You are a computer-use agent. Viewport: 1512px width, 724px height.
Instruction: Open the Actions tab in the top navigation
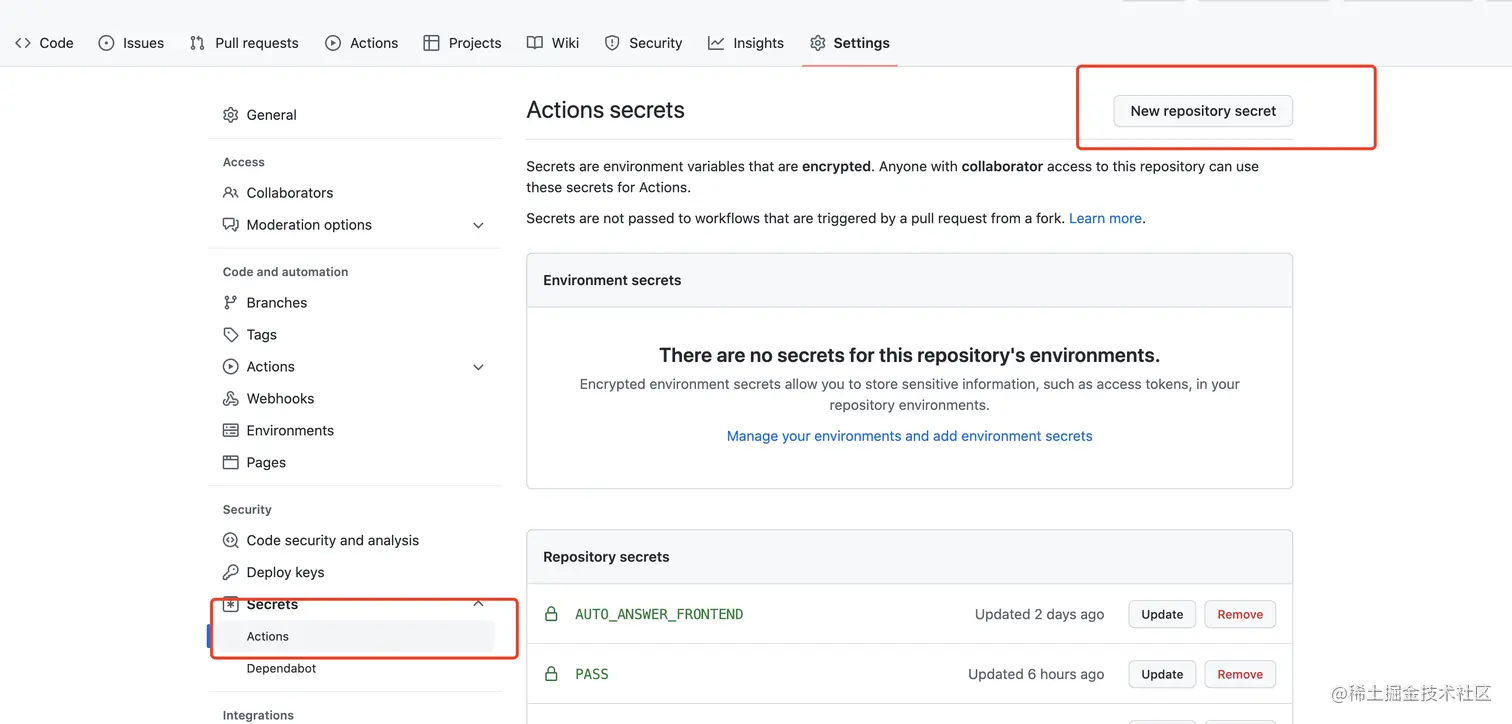361,43
